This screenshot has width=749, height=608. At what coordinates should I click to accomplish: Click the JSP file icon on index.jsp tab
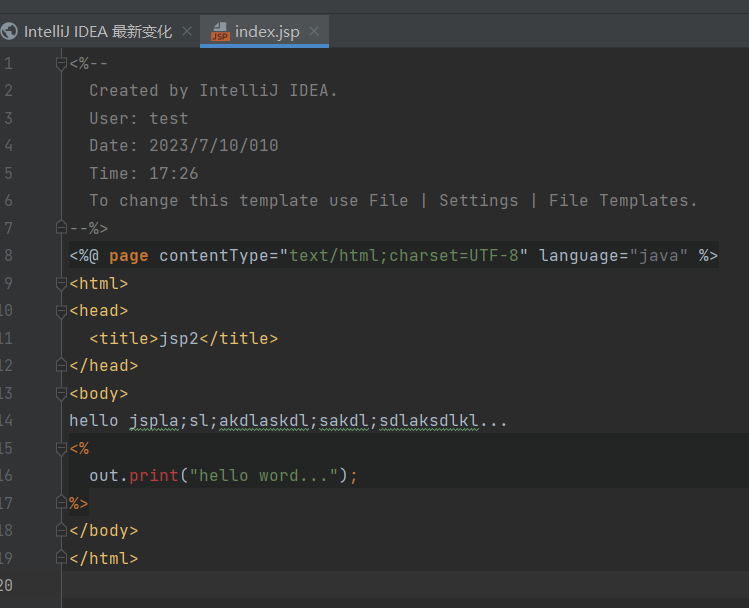[x=219, y=32]
